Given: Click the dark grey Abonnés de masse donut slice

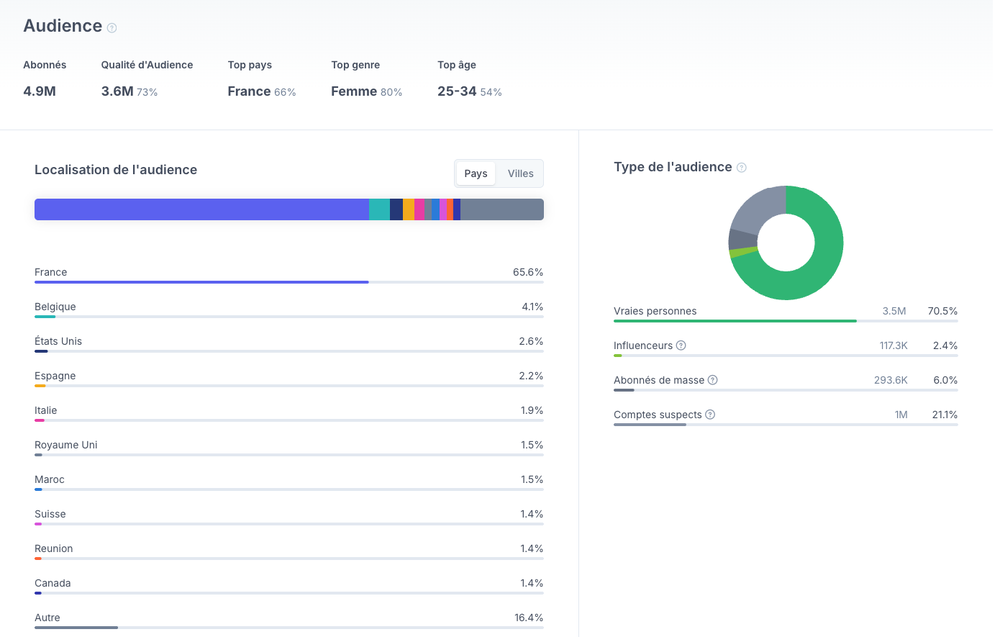Looking at the screenshot, I should point(742,240).
